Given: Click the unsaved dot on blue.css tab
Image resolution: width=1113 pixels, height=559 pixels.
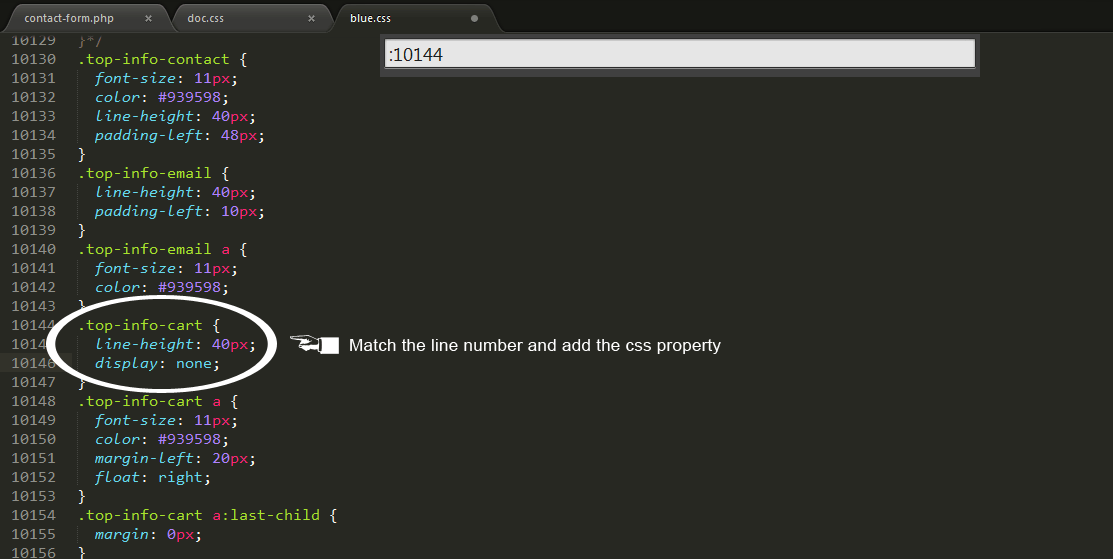Looking at the screenshot, I should pyautogui.click(x=474, y=18).
